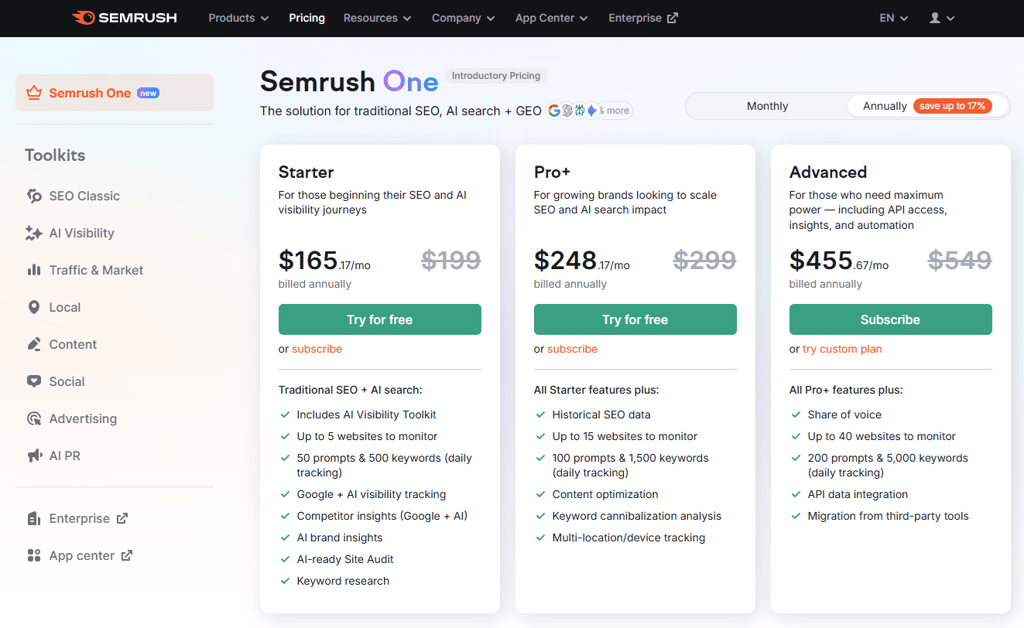Screen dimensions: 1024x628
Task: Click Try for free on Pro+ plan
Action: (635, 319)
